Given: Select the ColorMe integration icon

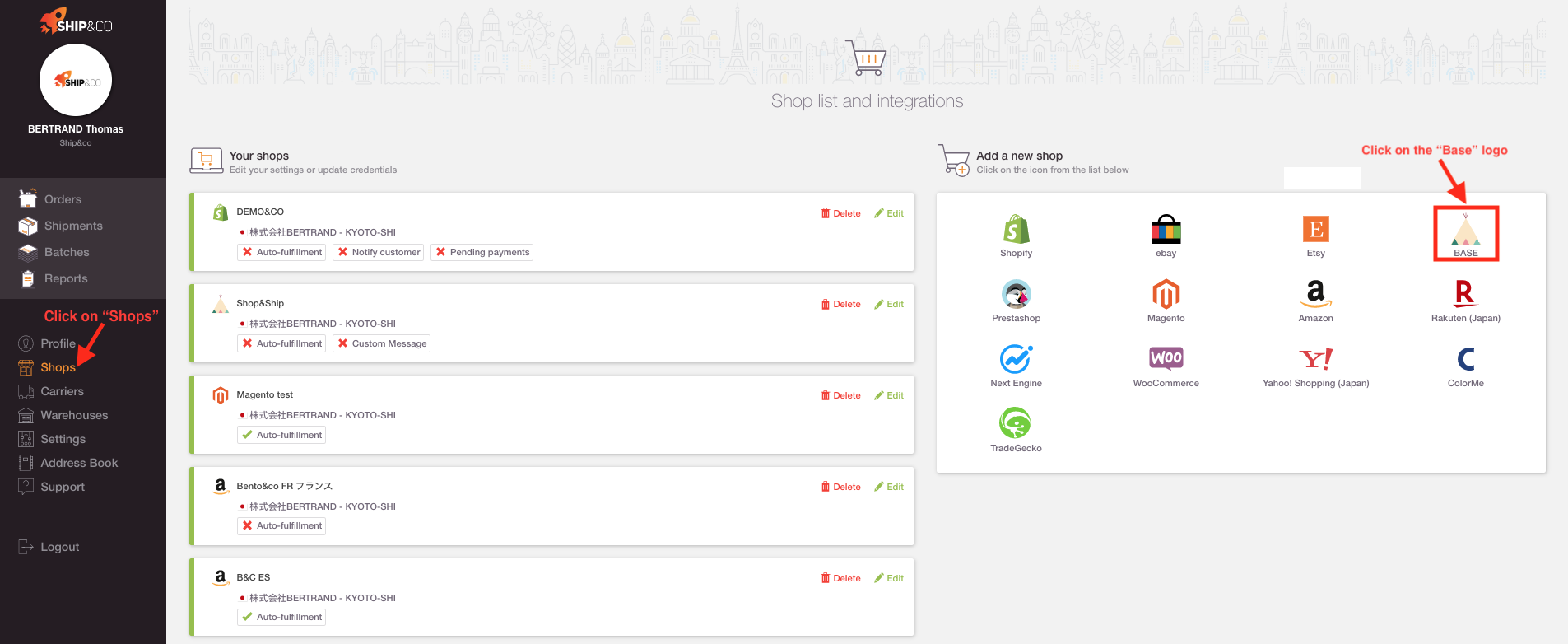Looking at the screenshot, I should tap(1465, 359).
